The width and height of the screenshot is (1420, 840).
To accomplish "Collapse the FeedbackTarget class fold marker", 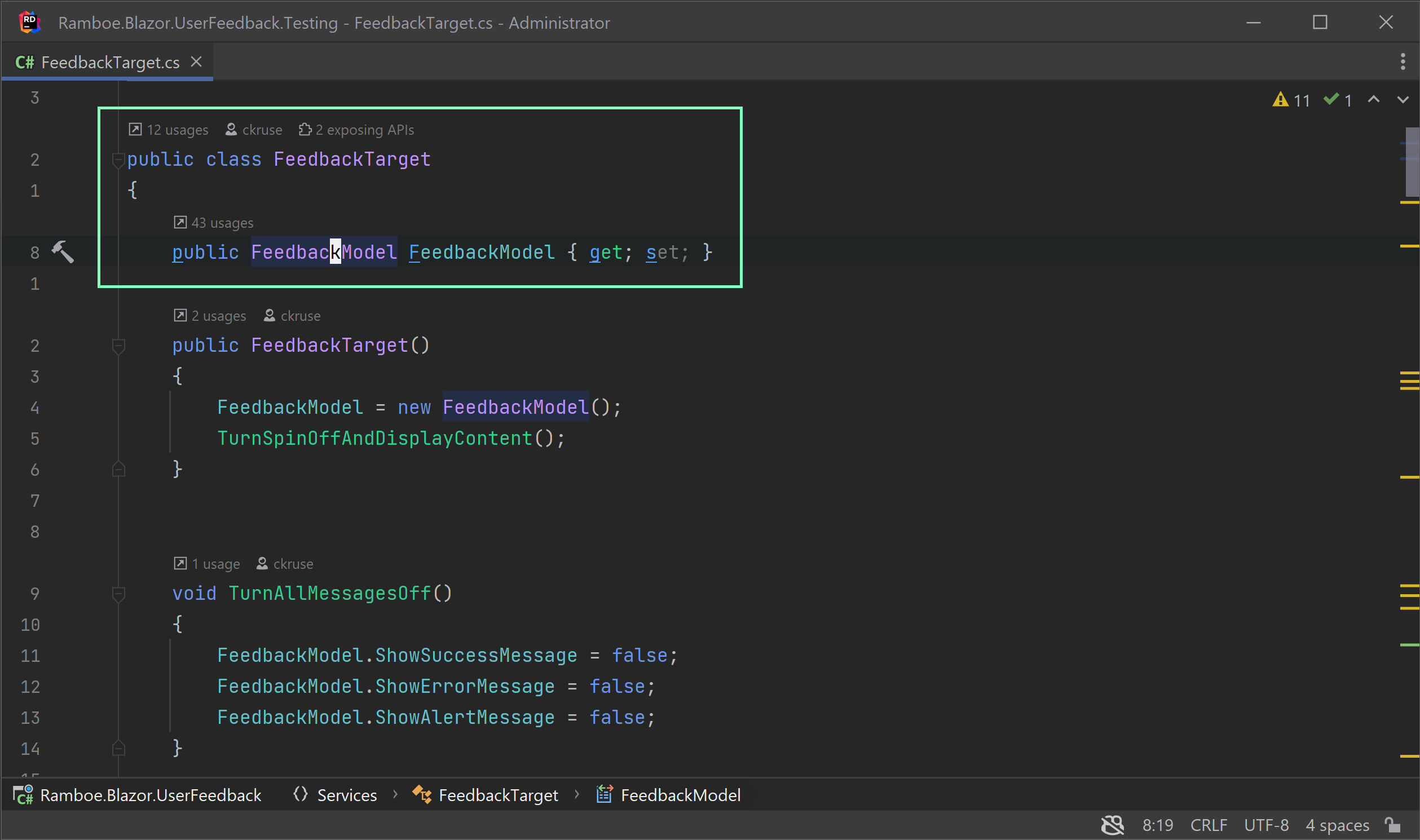I will [x=118, y=160].
